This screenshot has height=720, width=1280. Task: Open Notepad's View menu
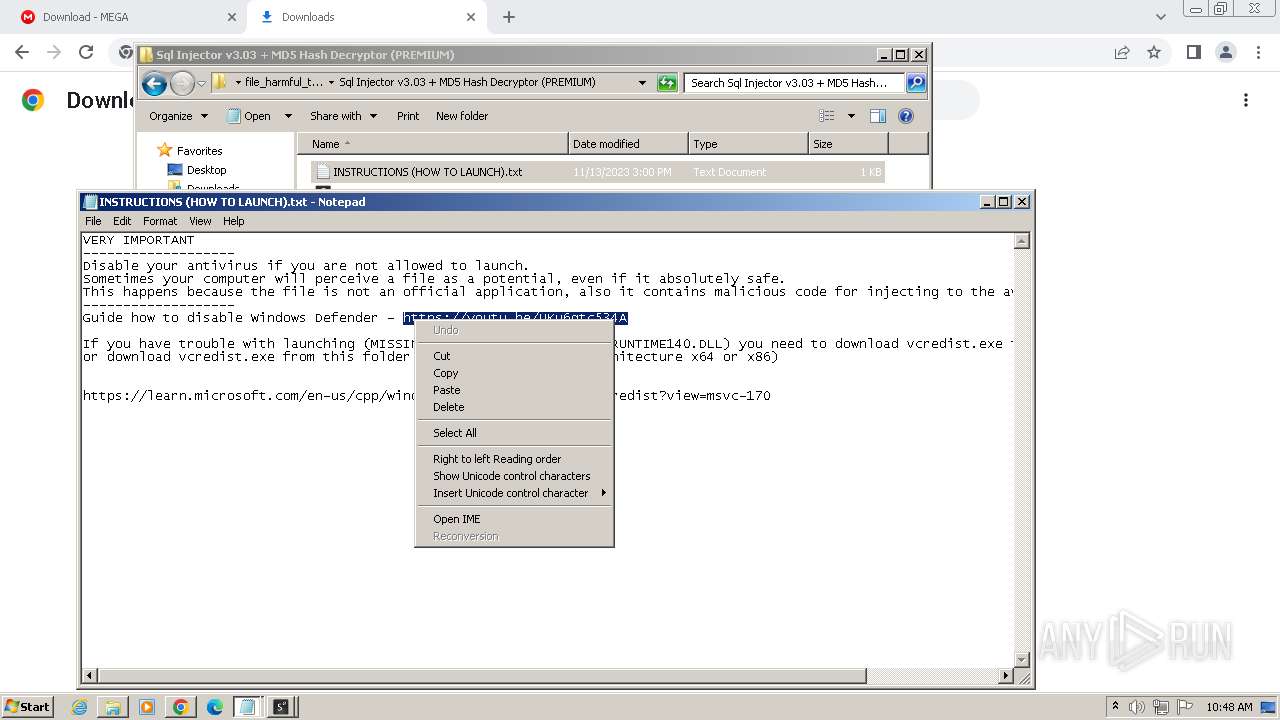(200, 221)
